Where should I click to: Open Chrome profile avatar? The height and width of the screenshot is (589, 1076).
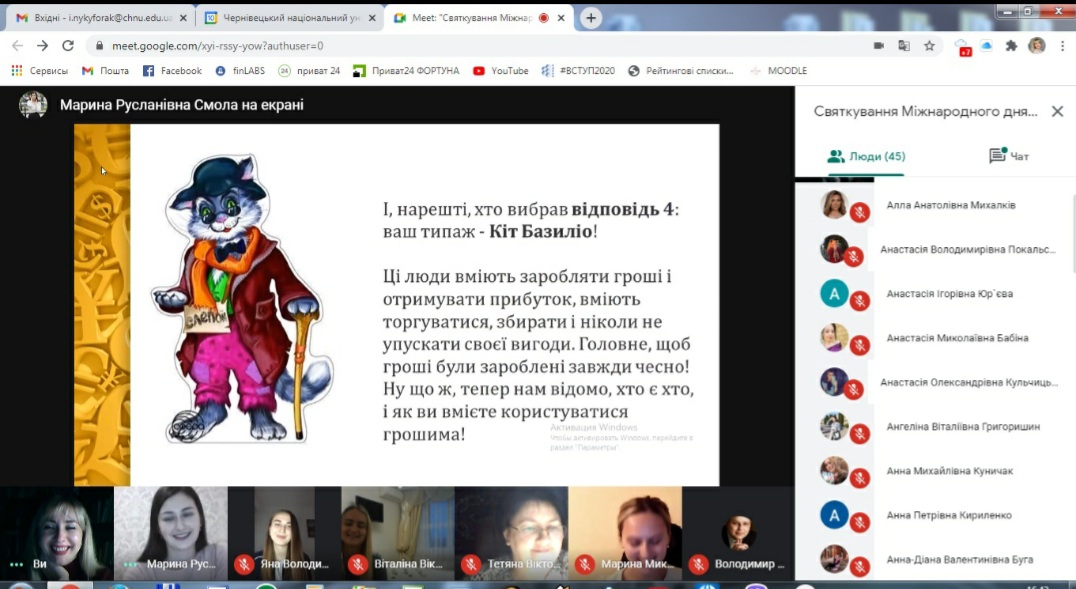[x=1037, y=45]
